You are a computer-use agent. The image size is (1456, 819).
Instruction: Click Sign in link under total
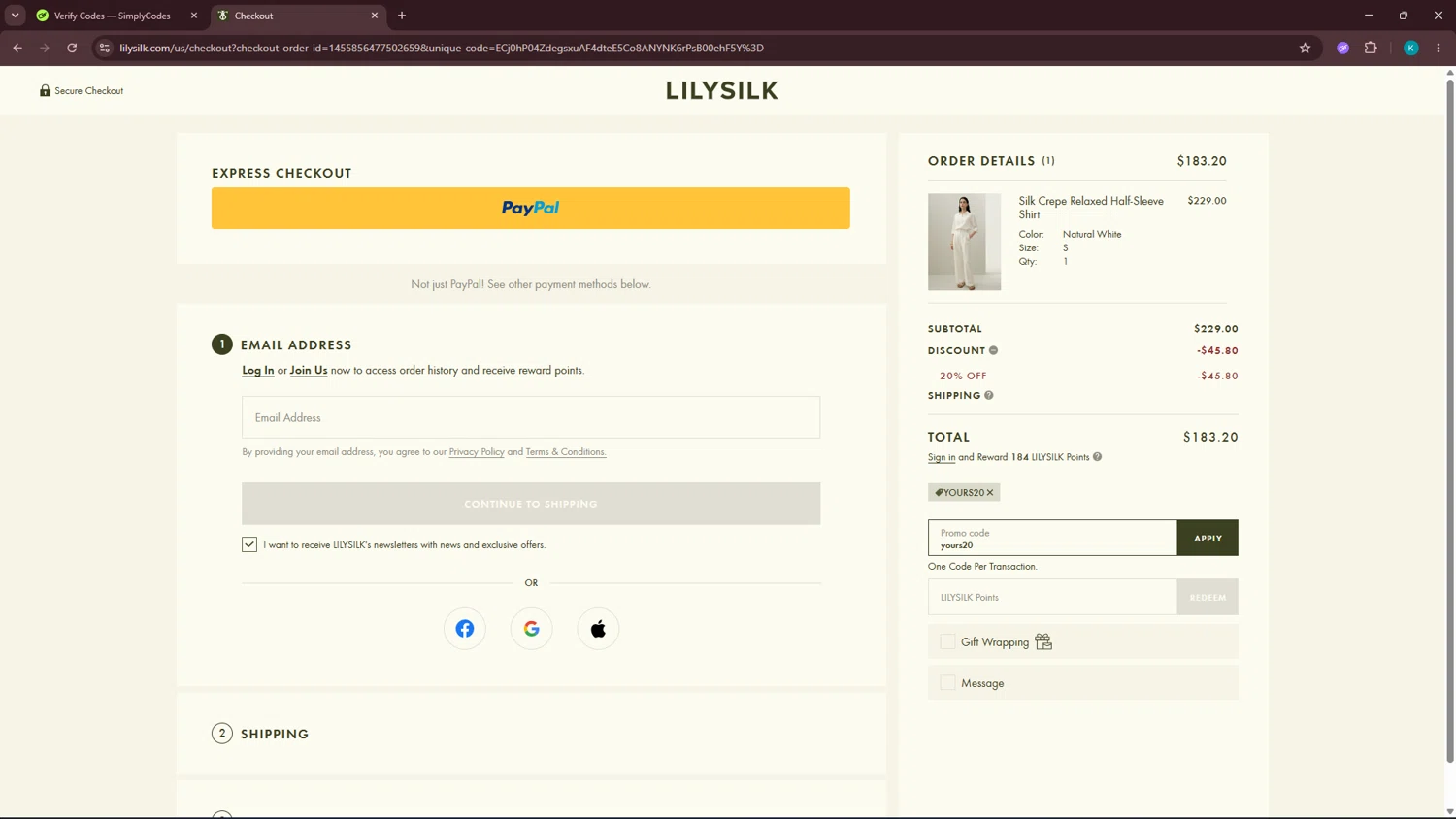(x=942, y=457)
